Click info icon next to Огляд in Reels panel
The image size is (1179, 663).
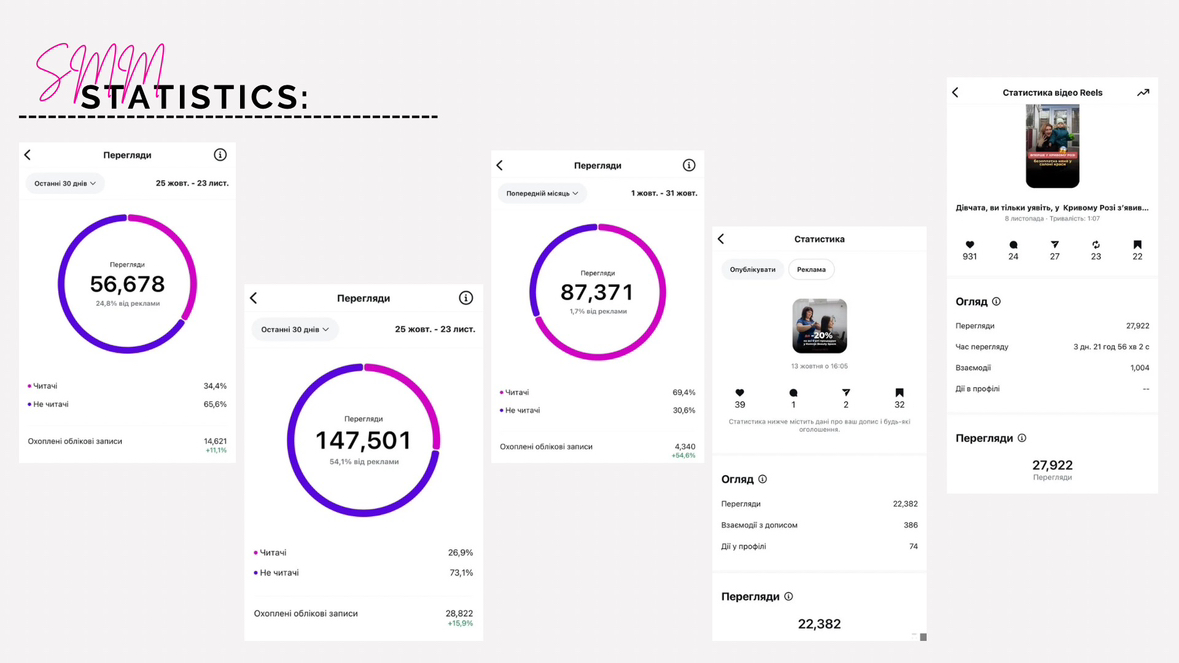996,302
